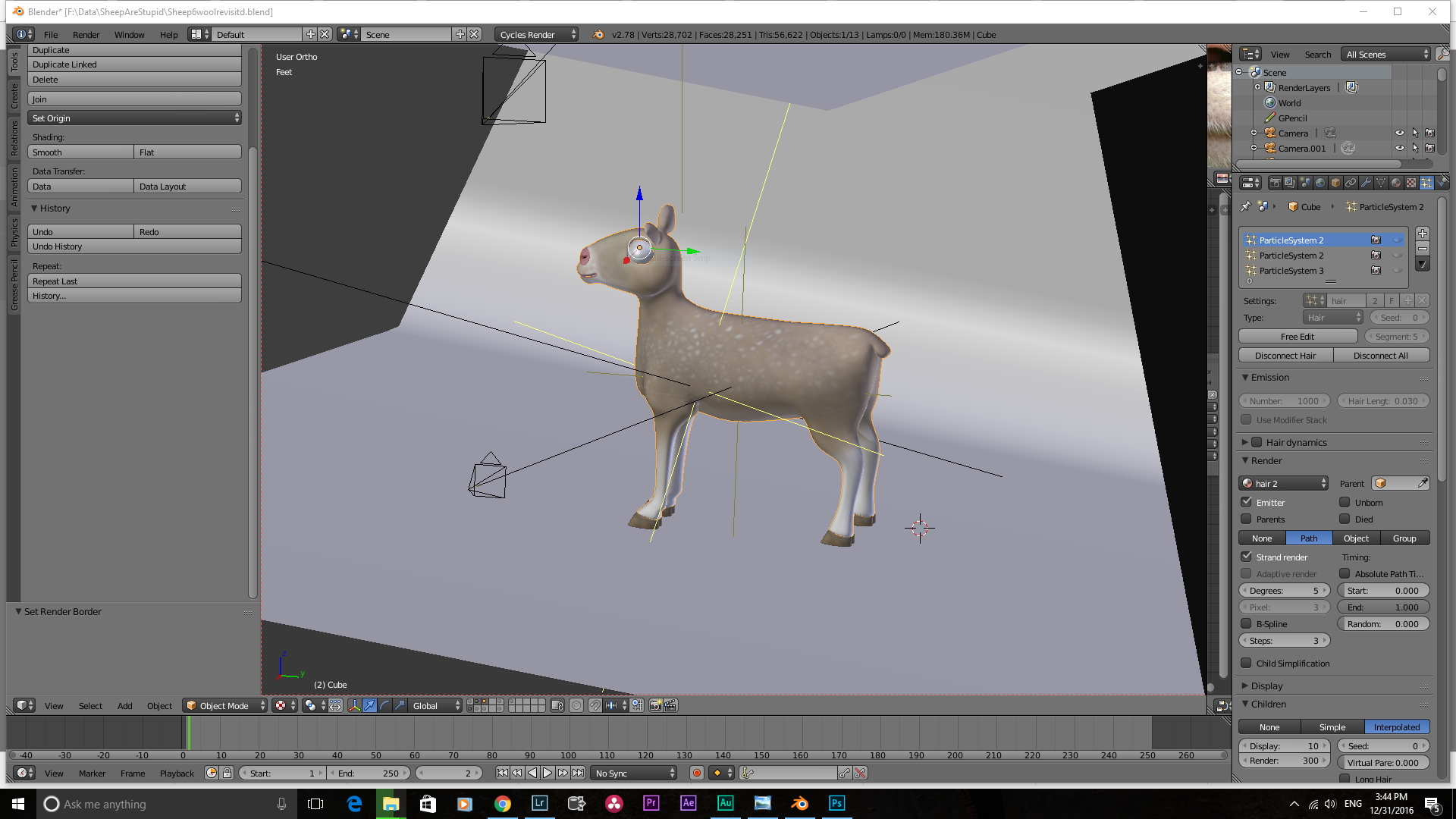Open the Global orientation dropdown

point(435,705)
